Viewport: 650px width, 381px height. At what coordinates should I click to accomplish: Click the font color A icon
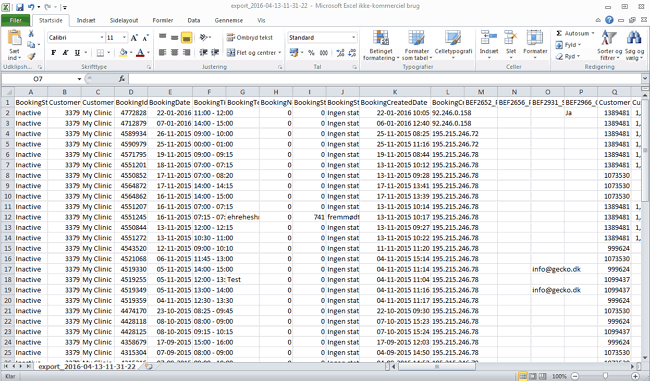pyautogui.click(x=140, y=53)
